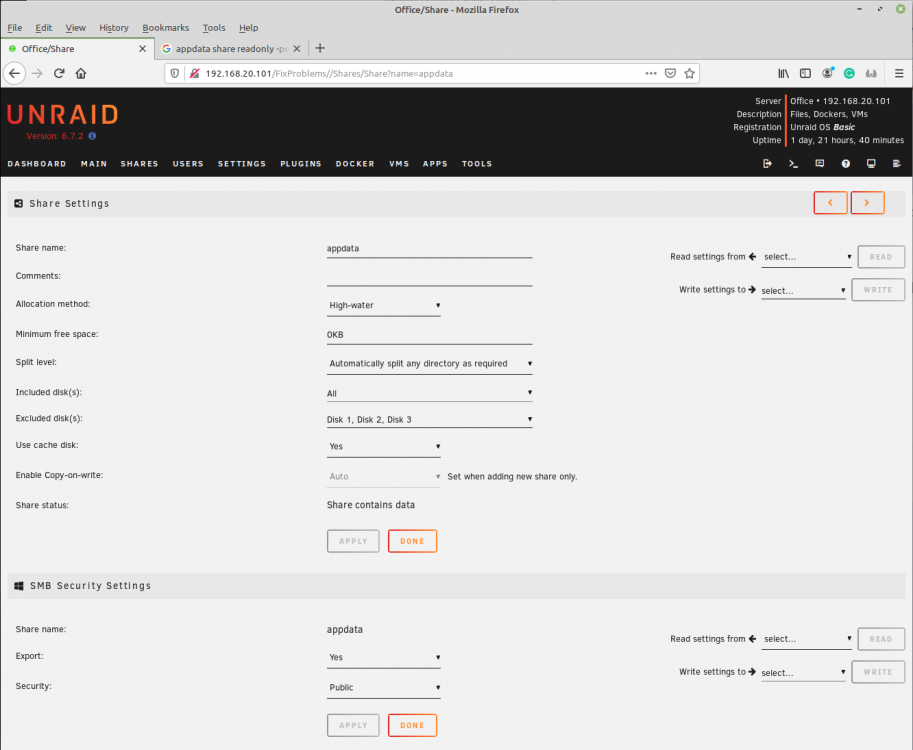Screen dimensions: 913x750
Task: Open SMB Security Public dropdown
Action: point(383,687)
